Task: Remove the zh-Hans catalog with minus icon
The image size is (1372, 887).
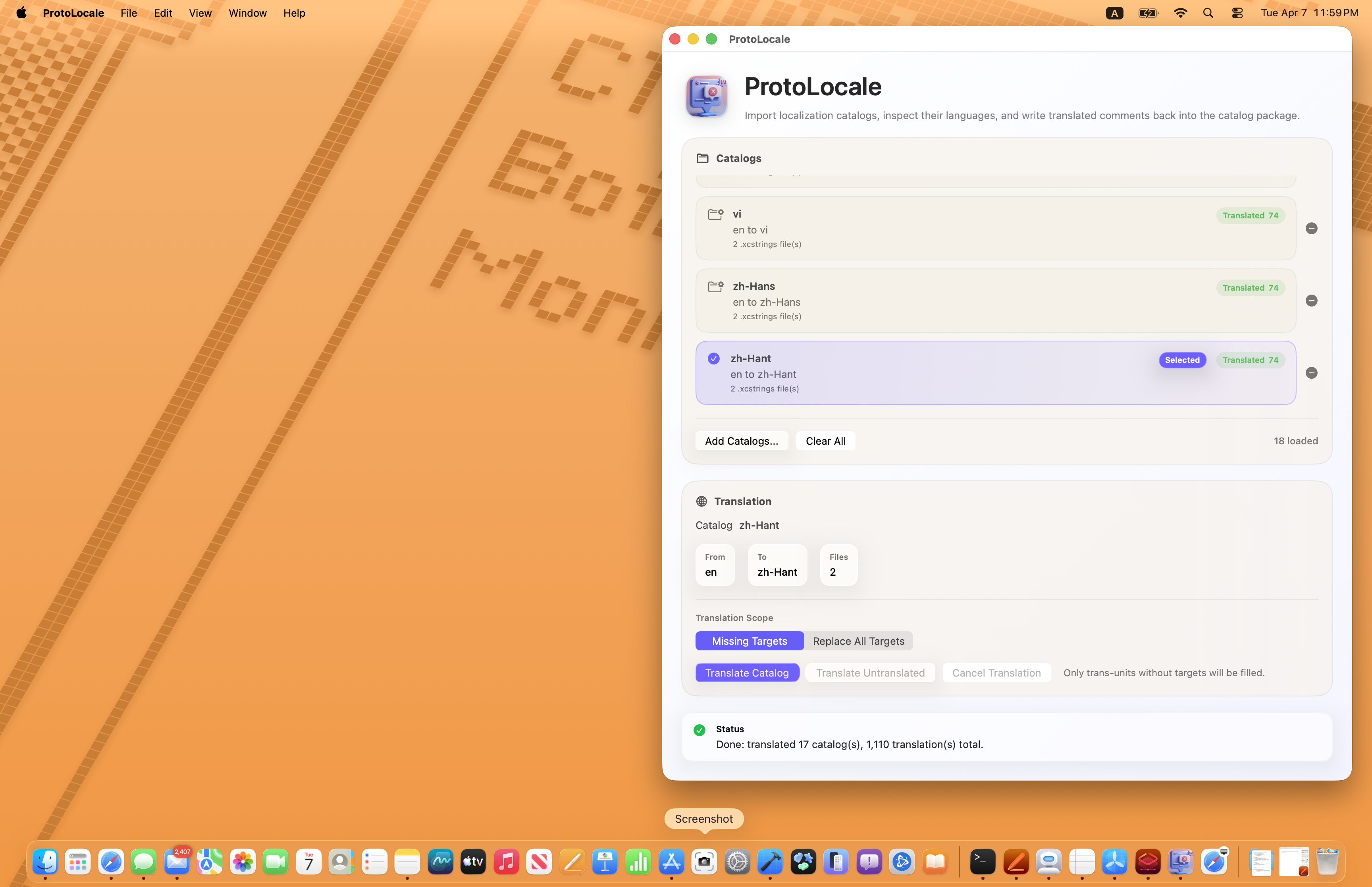Action: pos(1311,301)
